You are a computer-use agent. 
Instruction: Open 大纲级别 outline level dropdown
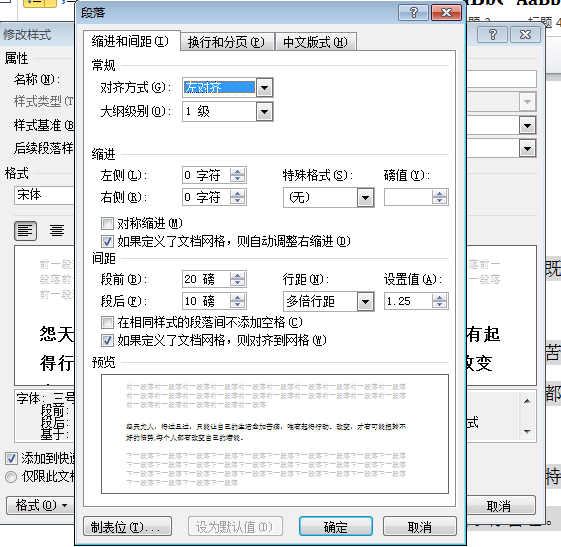[264, 112]
